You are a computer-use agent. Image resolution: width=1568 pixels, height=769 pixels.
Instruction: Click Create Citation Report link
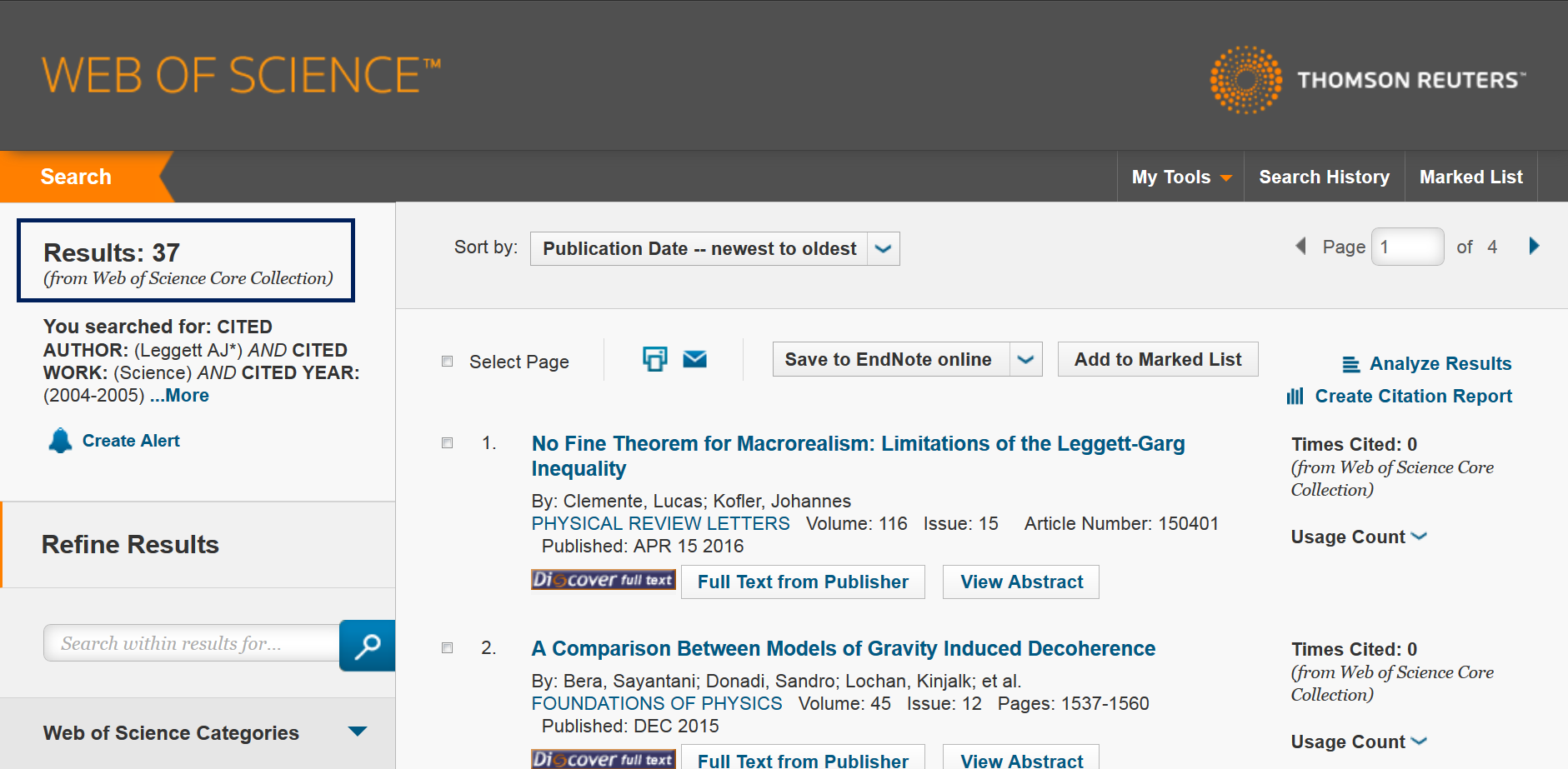[1413, 396]
